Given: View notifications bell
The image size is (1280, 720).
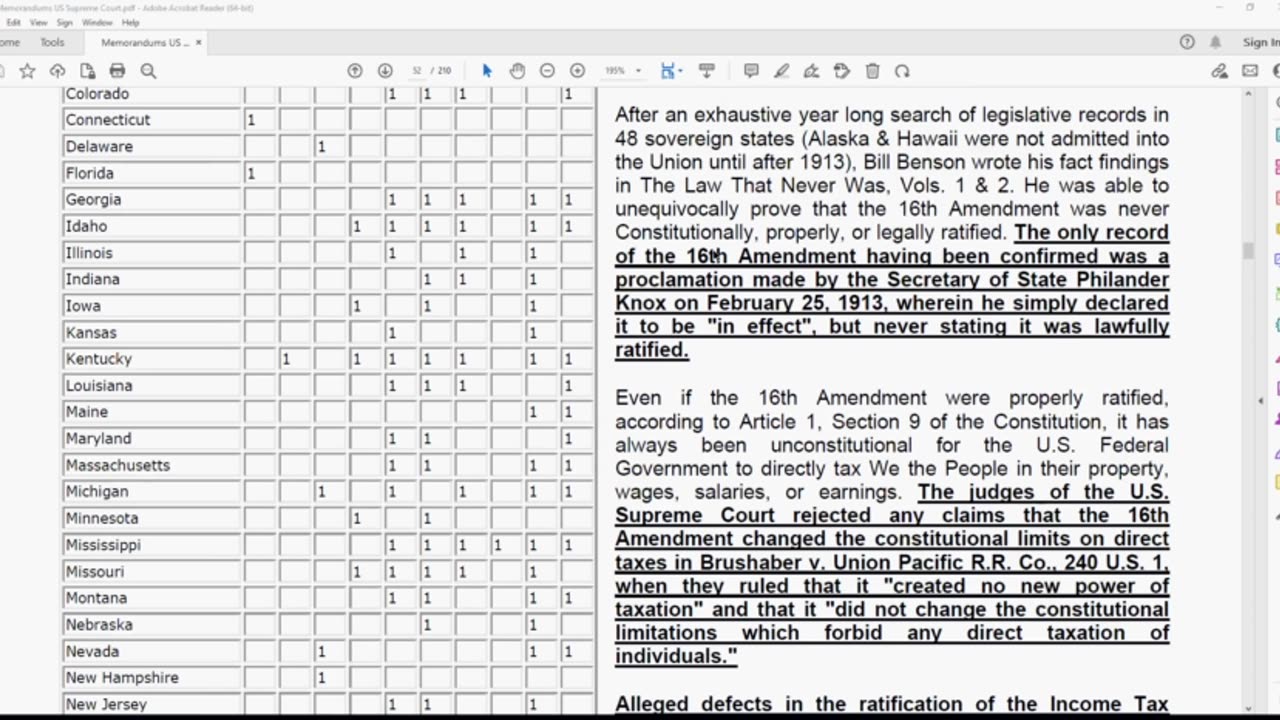Looking at the screenshot, I should tap(1216, 42).
